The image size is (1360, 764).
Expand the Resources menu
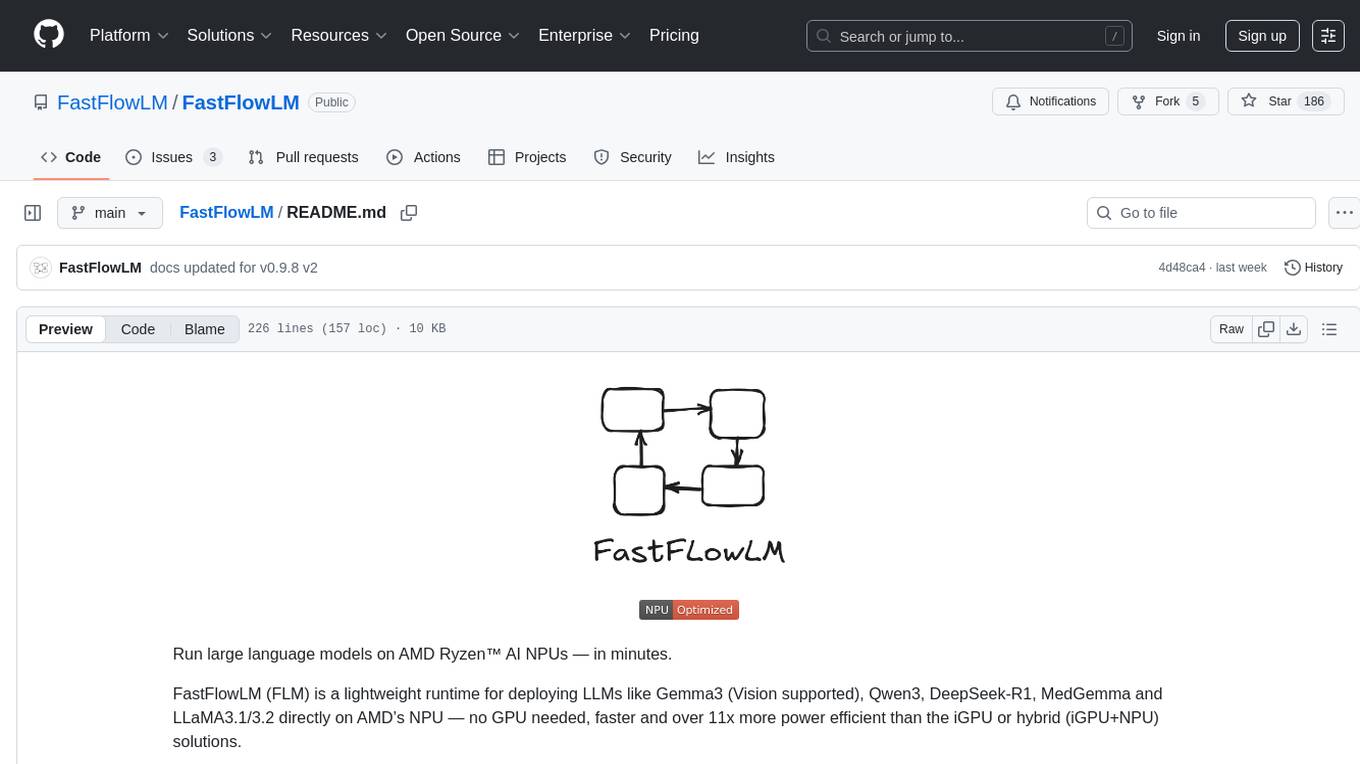pos(339,35)
